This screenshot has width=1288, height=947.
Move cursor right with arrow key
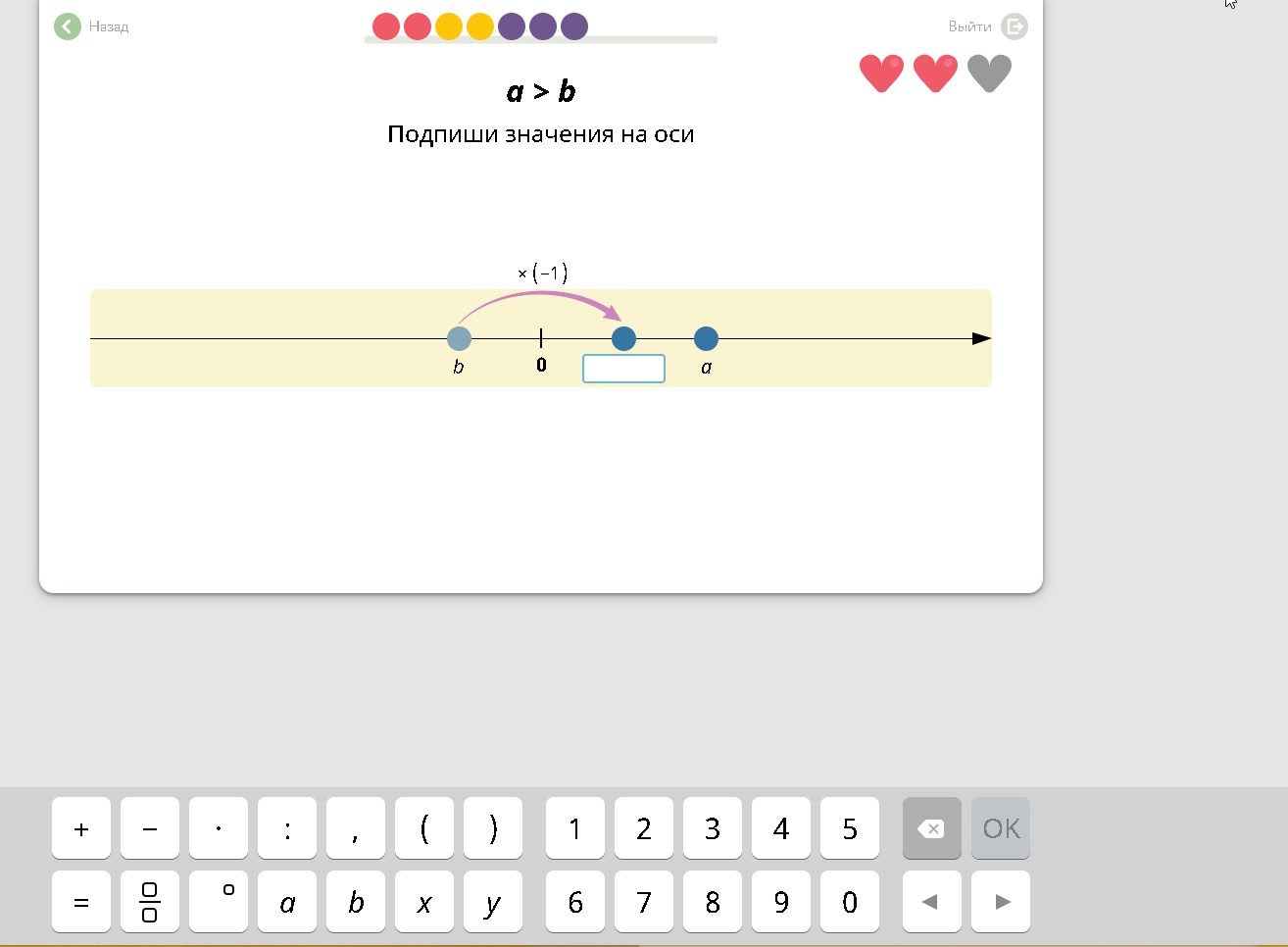pyautogui.click(x=1001, y=902)
